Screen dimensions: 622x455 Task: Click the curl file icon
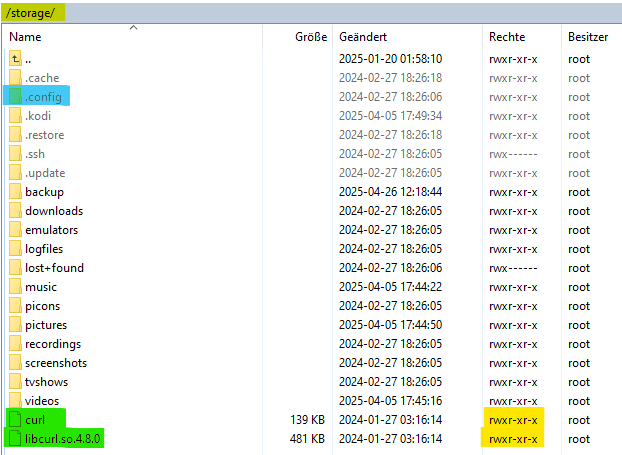[15, 420]
